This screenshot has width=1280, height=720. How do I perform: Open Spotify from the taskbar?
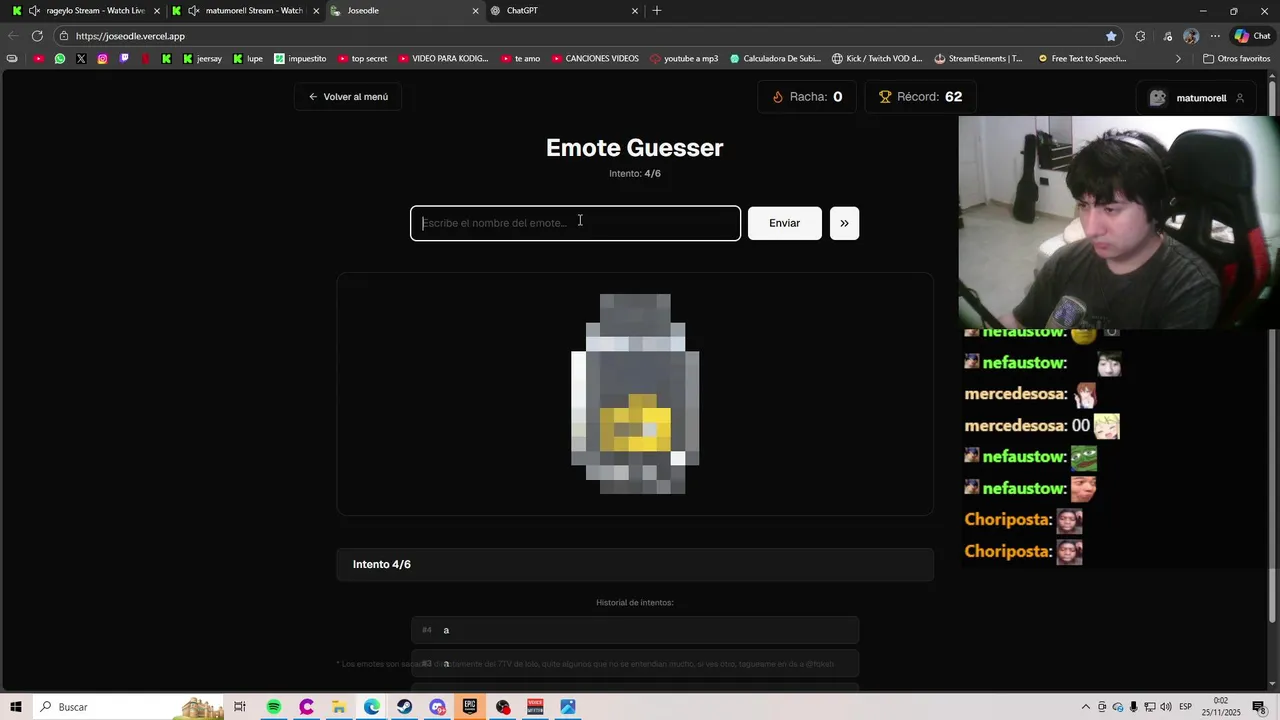coord(274,707)
